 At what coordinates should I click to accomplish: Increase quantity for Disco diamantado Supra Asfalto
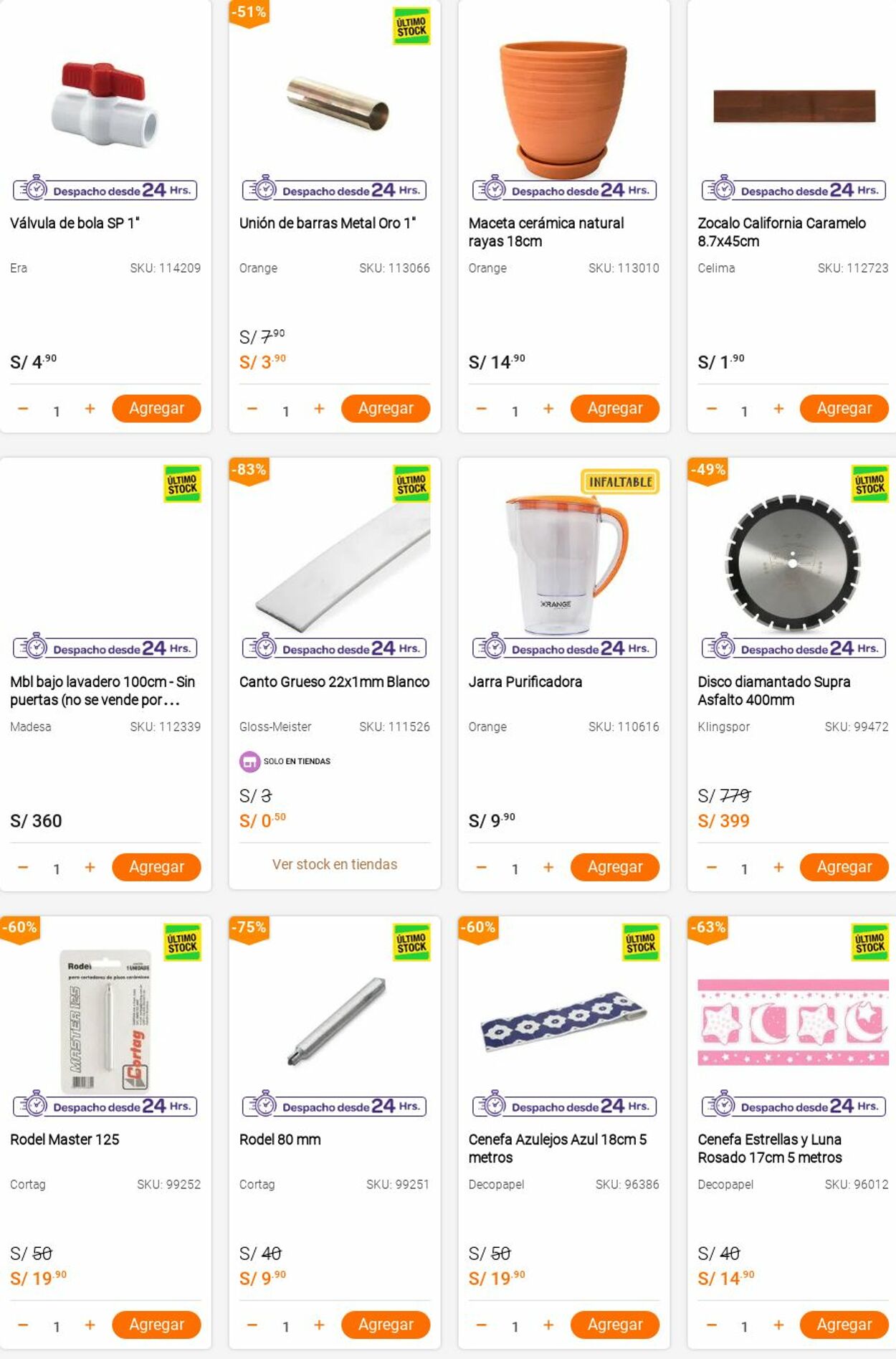[x=778, y=867]
